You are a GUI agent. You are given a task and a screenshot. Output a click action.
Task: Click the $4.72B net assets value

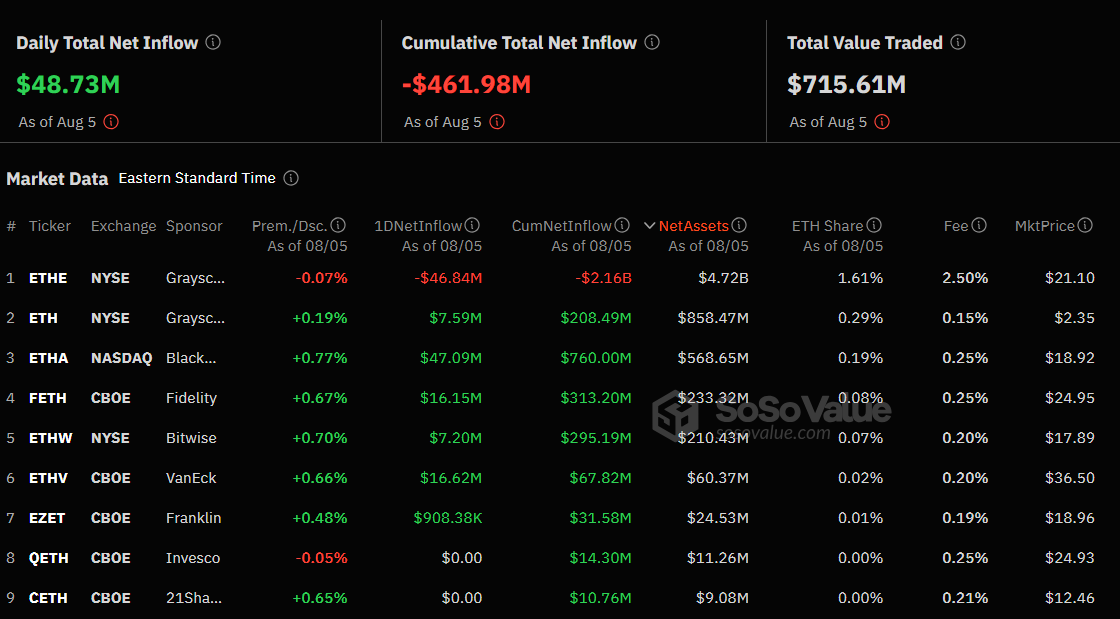[724, 278]
